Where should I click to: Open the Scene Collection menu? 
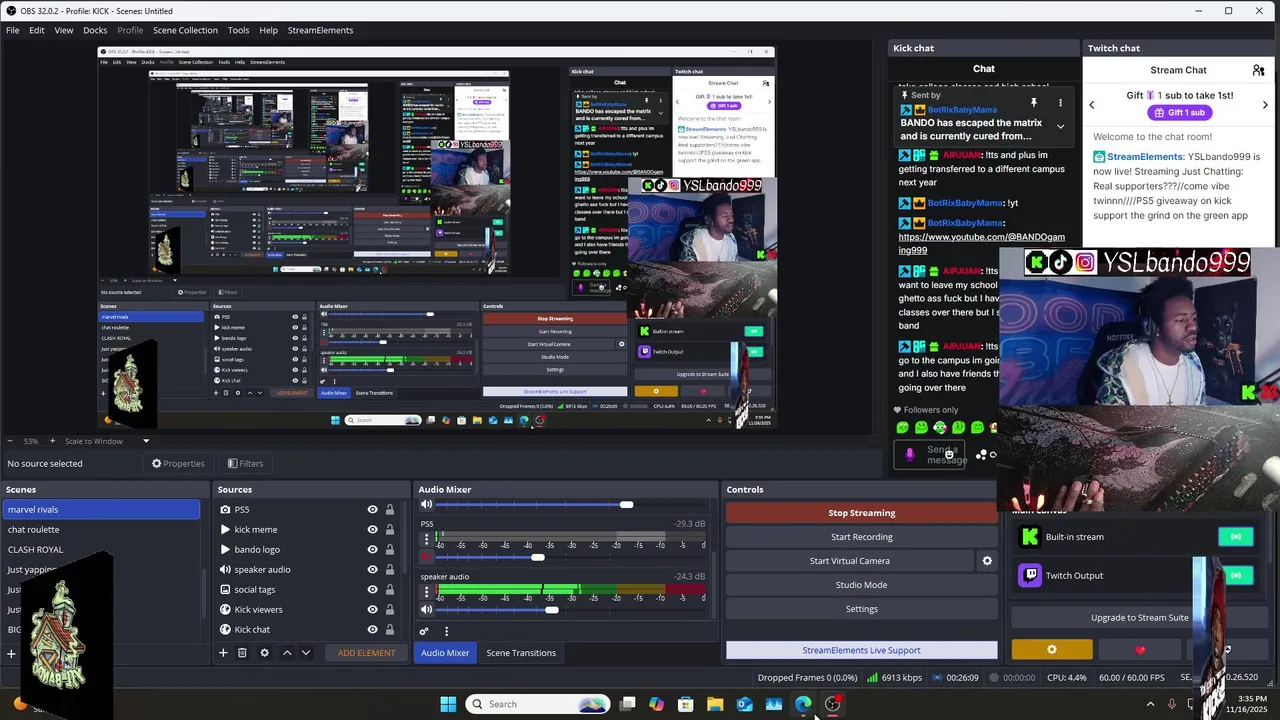185,30
